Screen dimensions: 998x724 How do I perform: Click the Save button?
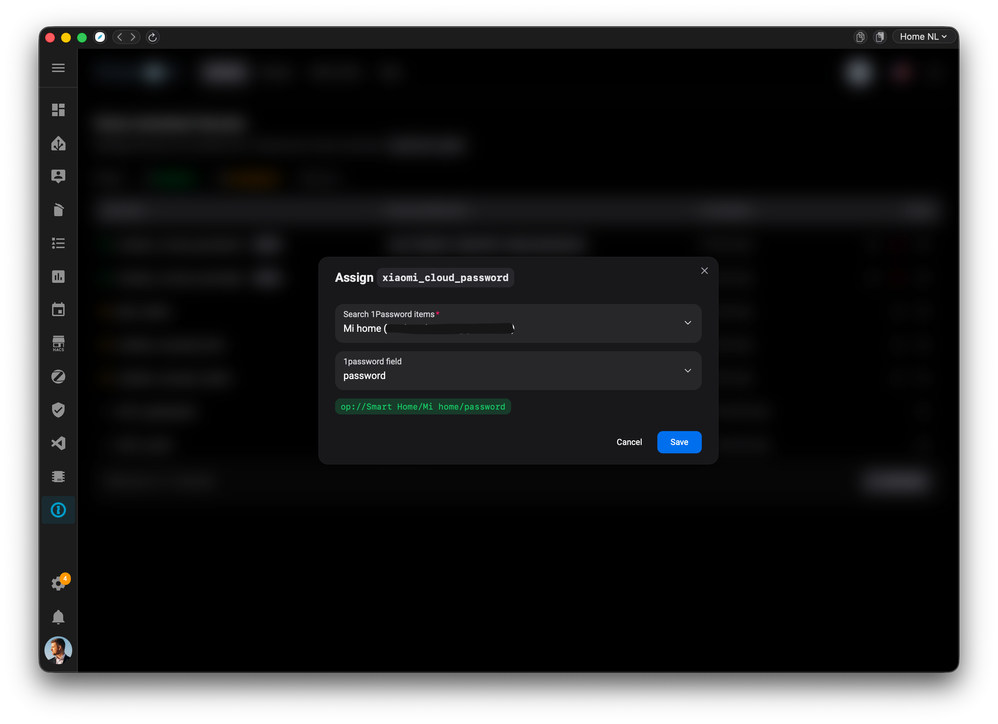(x=679, y=442)
